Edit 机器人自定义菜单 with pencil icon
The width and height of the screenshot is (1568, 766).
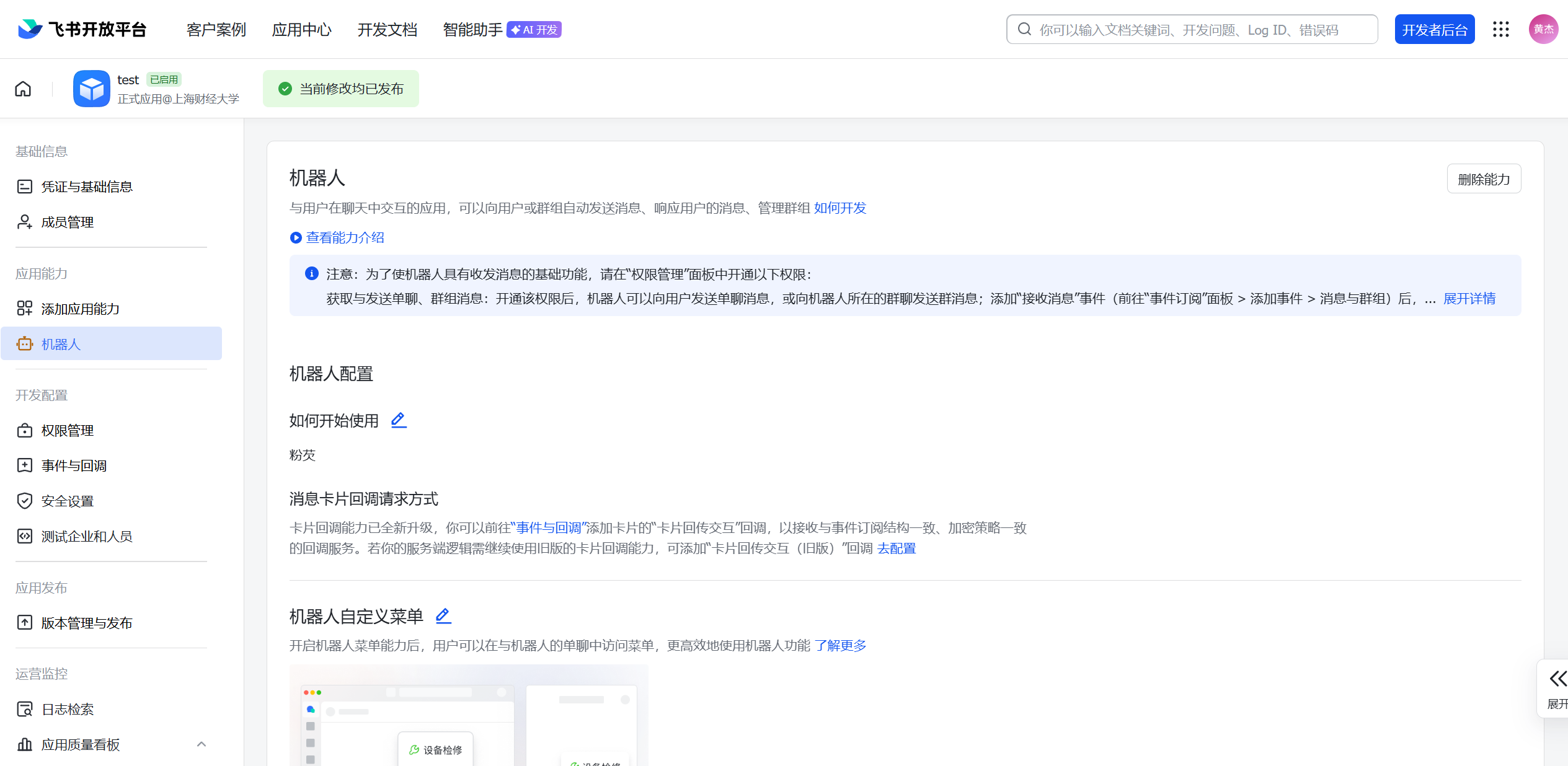pyautogui.click(x=443, y=615)
